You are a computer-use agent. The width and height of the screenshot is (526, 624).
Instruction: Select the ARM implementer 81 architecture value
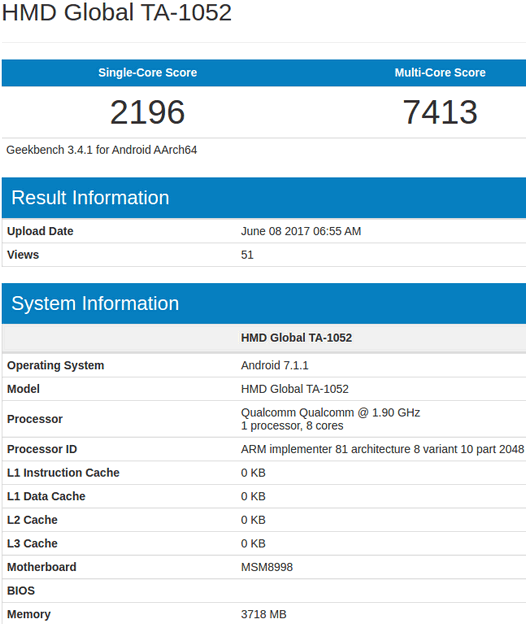[382, 449]
